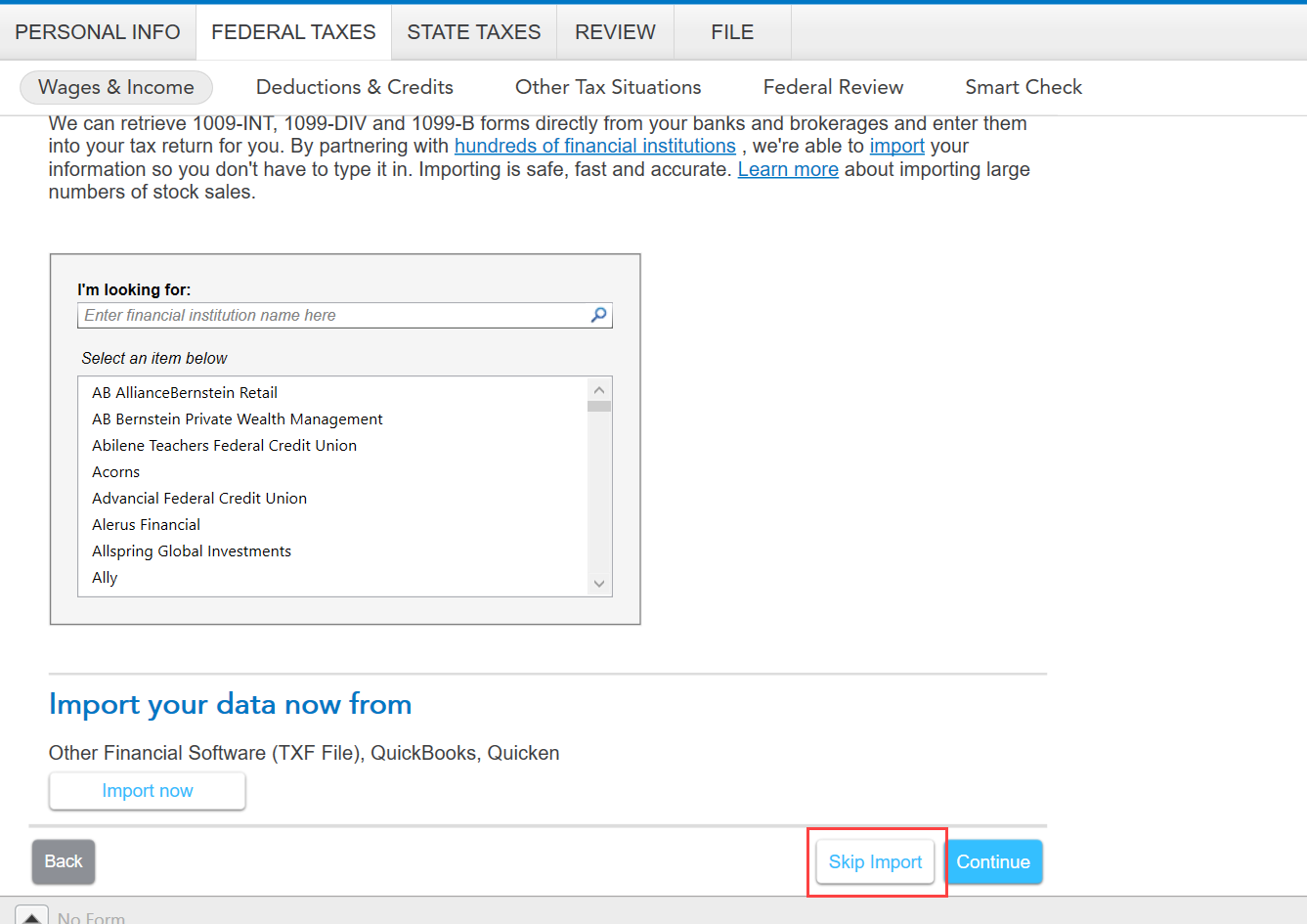Click the list scrollbar up arrow

coord(599,389)
